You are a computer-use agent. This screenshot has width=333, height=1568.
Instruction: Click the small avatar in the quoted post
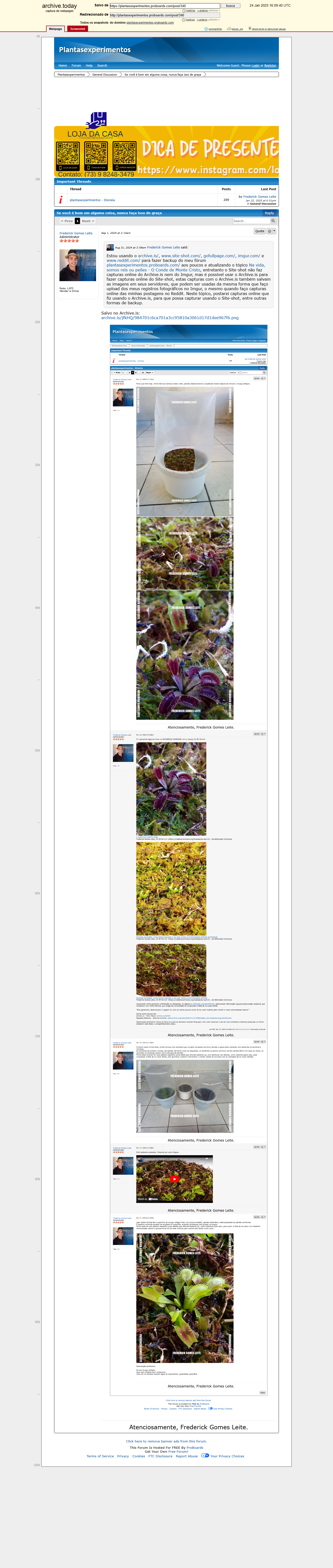coord(110,247)
